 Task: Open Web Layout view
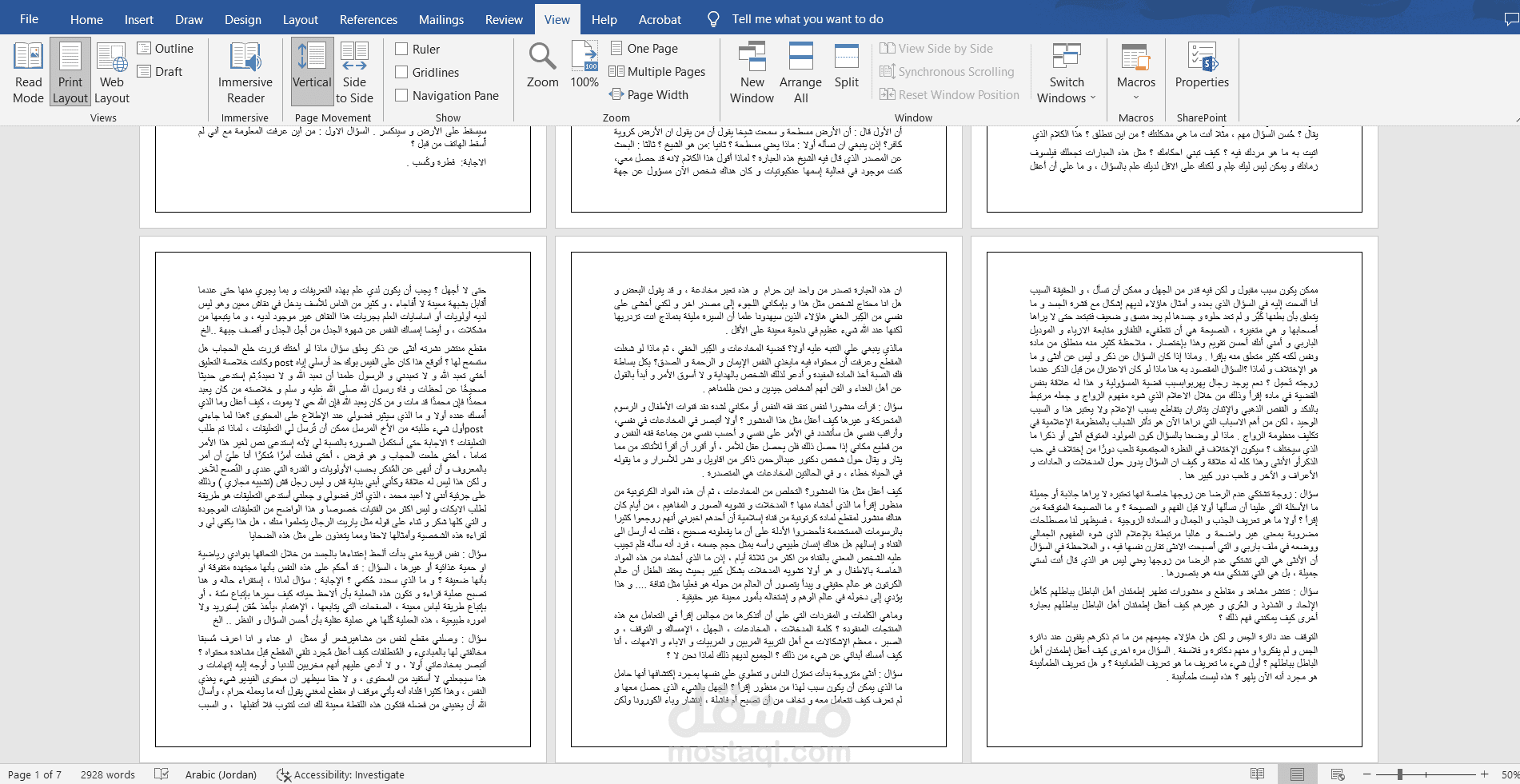[112, 73]
